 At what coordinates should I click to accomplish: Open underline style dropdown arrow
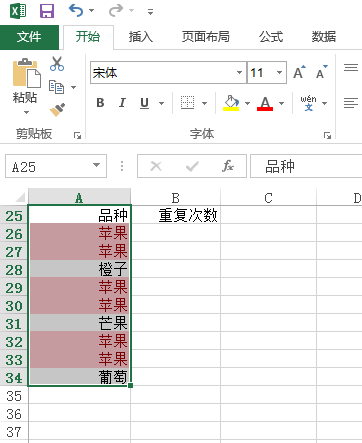pos(161,103)
